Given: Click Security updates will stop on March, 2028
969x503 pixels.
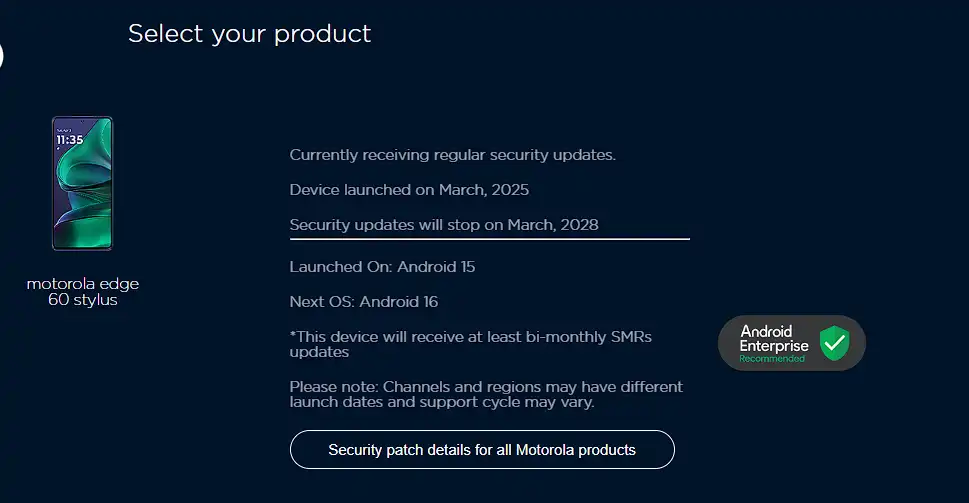Looking at the screenshot, I should (x=444, y=224).
